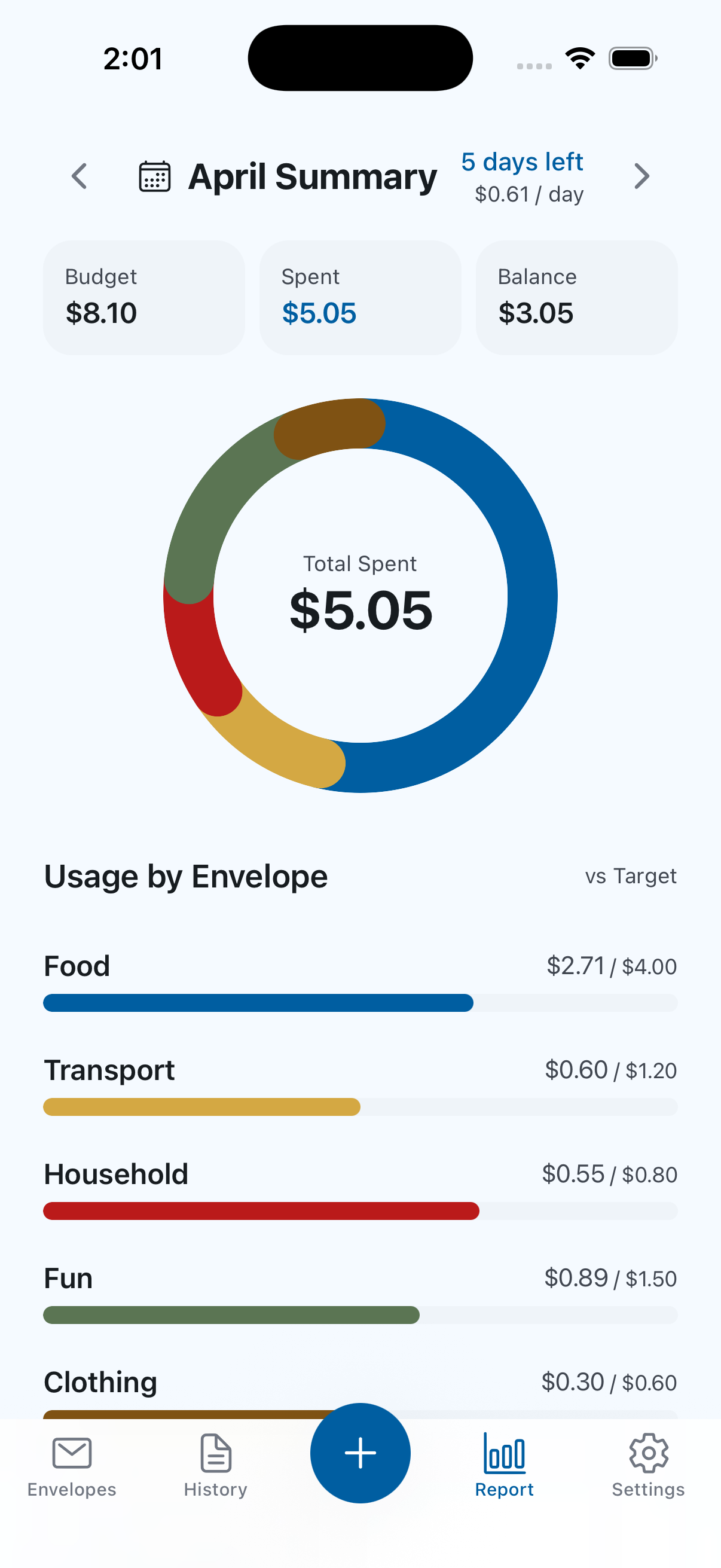Go to previous month with left chevron
The image size is (721, 1568).
click(79, 176)
